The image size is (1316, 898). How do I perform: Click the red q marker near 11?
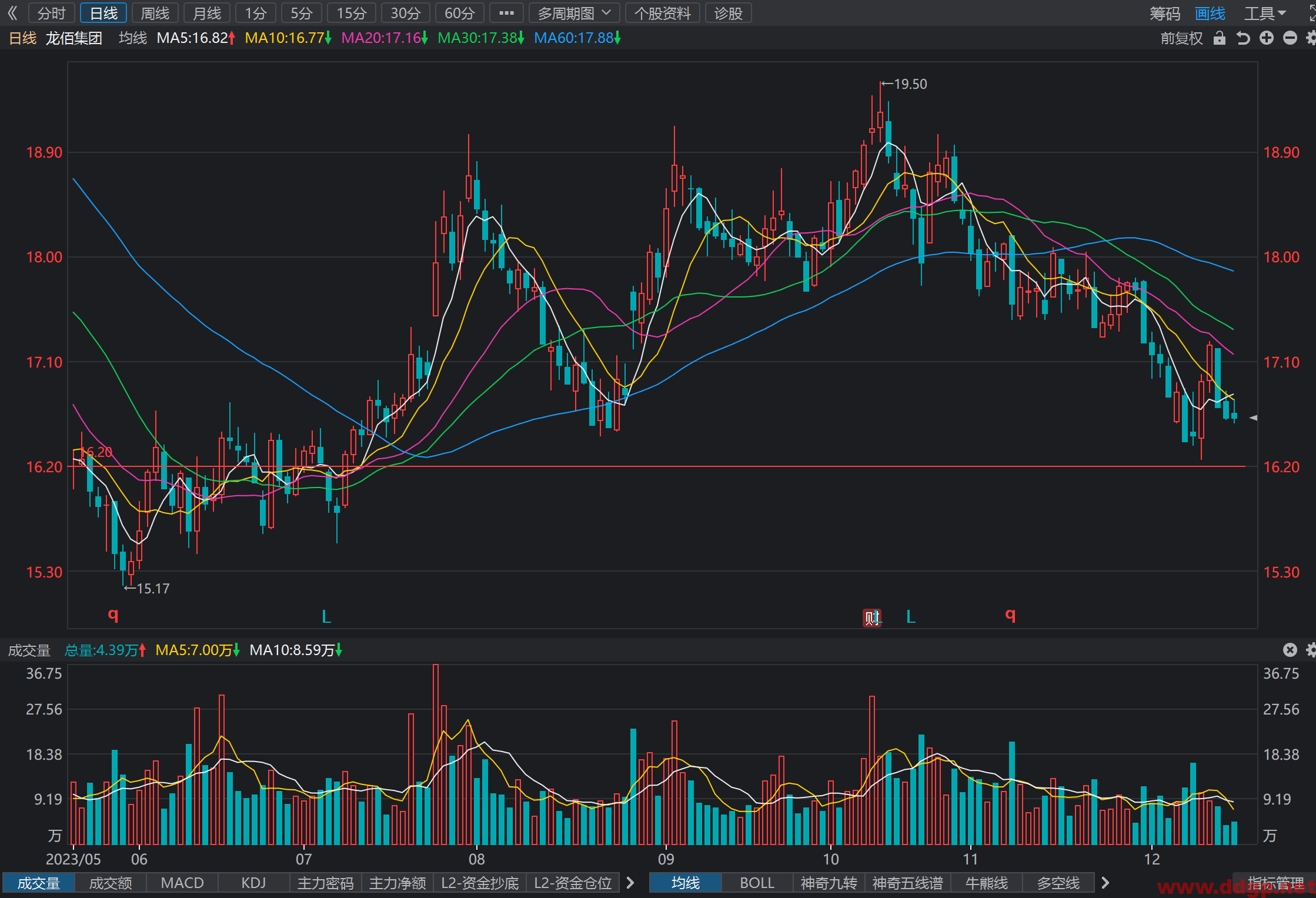coord(1010,615)
